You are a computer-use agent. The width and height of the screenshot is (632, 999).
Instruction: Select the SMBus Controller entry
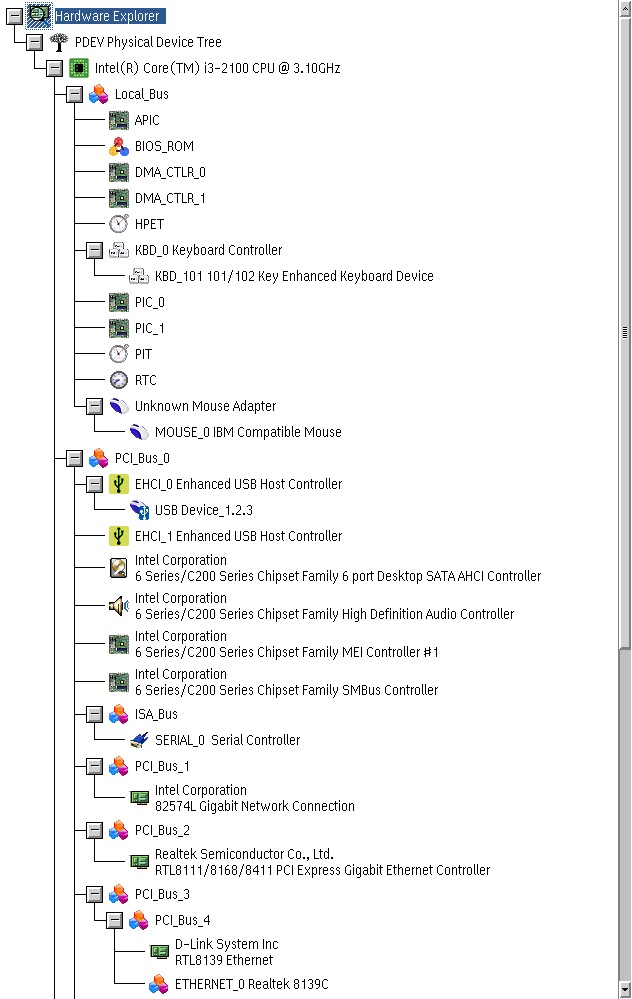[x=273, y=682]
